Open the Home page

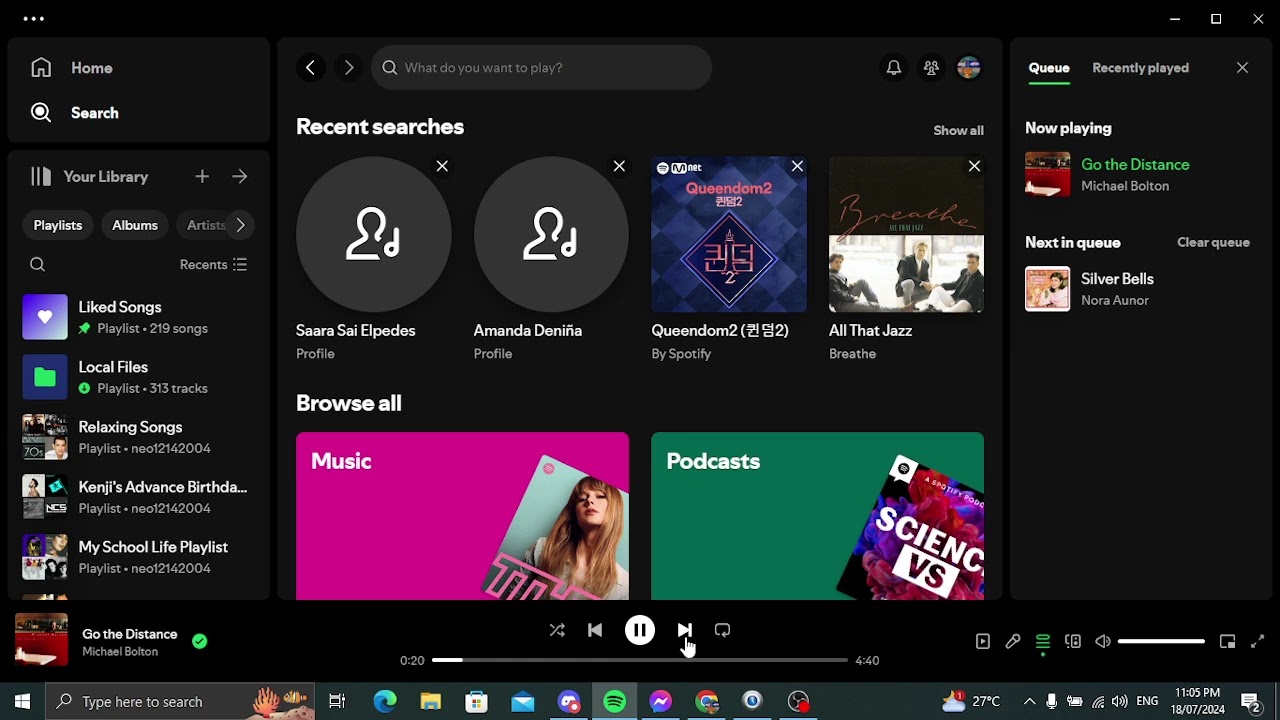click(72, 68)
